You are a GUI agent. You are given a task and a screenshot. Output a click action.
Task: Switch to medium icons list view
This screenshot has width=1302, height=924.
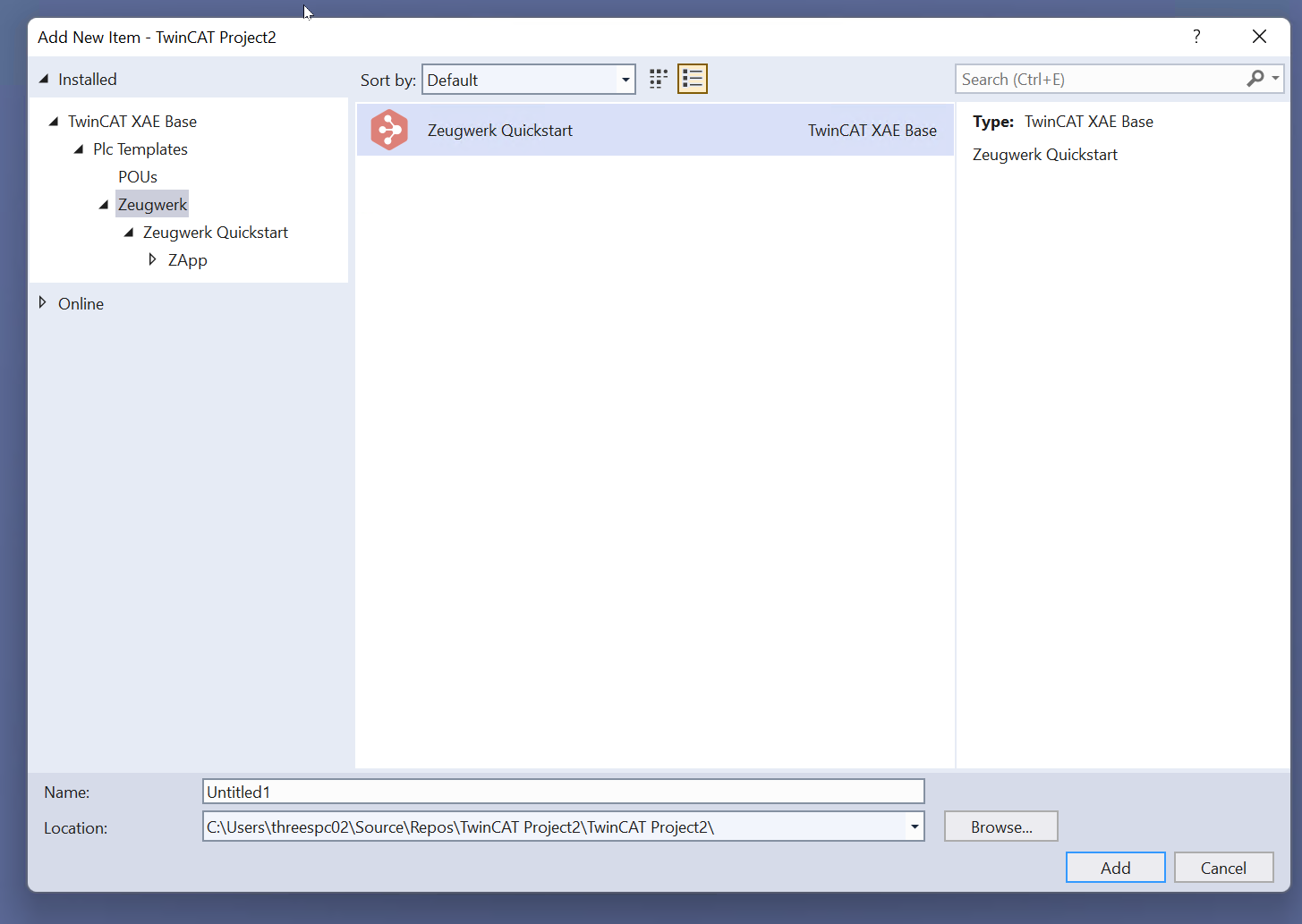tap(693, 80)
